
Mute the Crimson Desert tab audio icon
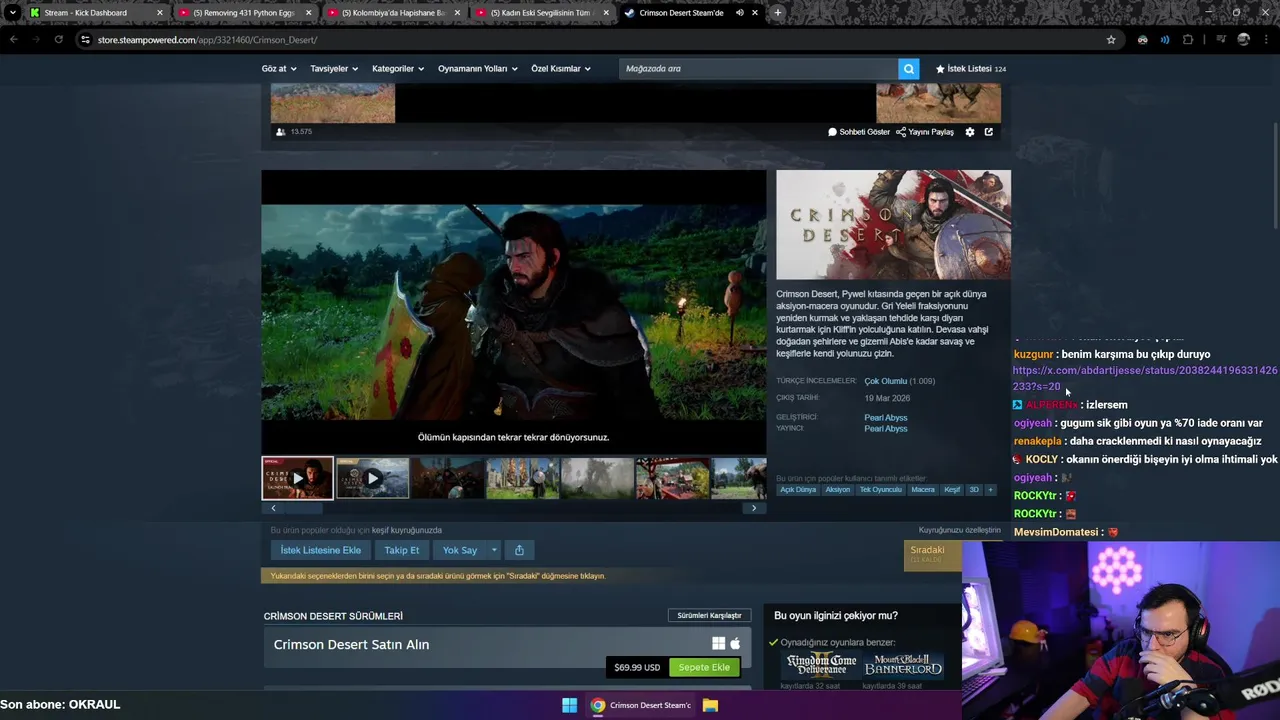(x=740, y=13)
